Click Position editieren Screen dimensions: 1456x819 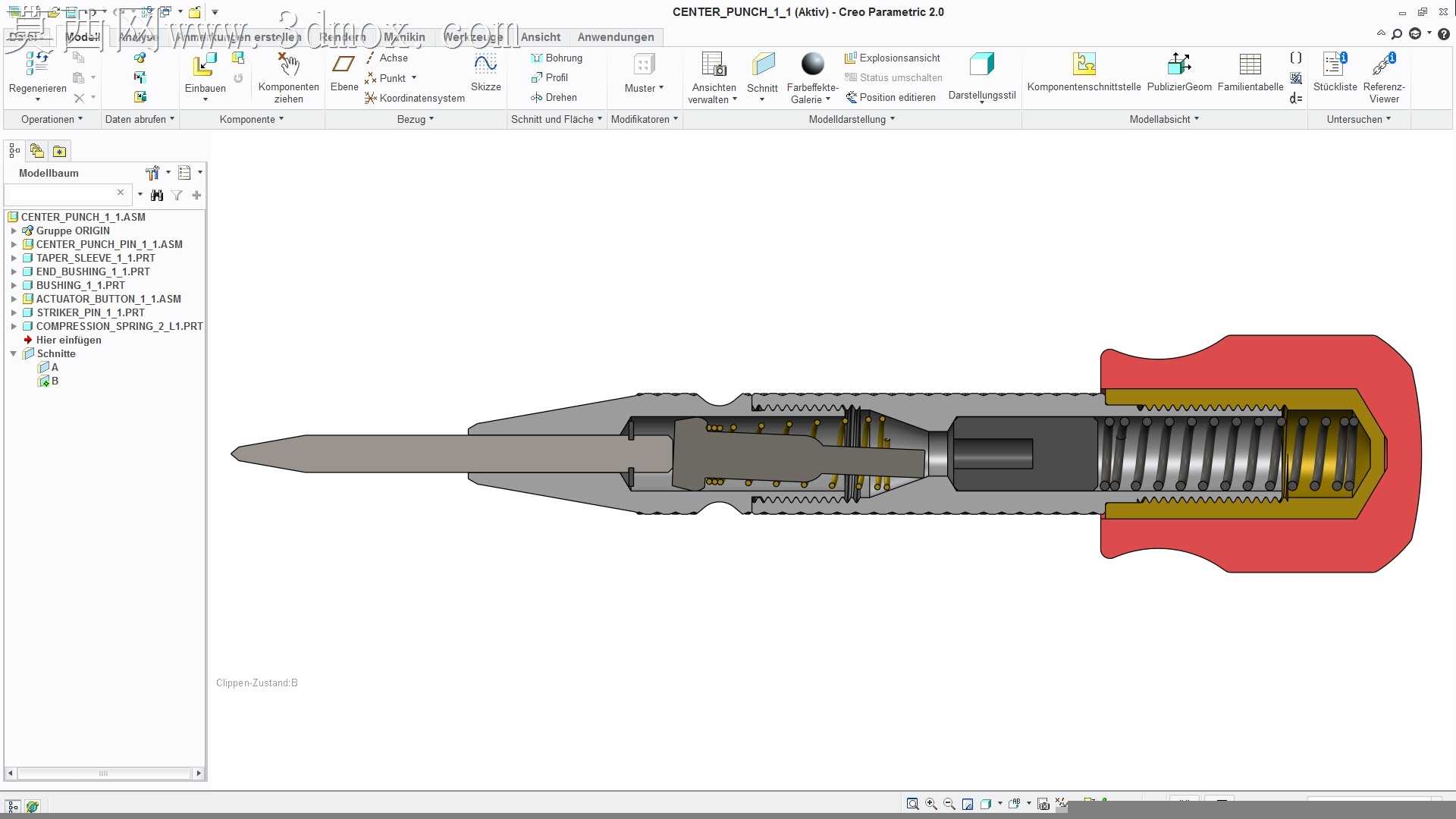pyautogui.click(x=891, y=97)
